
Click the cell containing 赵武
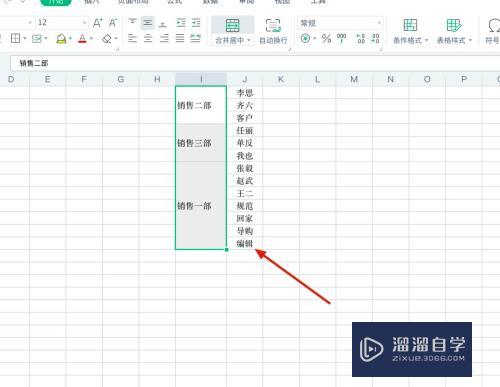245,181
